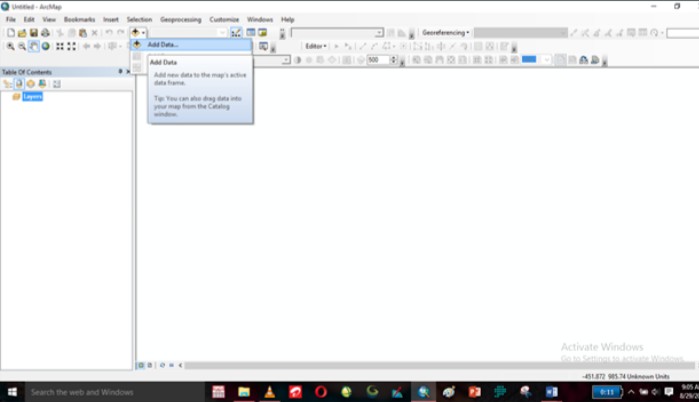Open the Bookmarks menu
699x402 pixels.
(x=79, y=20)
